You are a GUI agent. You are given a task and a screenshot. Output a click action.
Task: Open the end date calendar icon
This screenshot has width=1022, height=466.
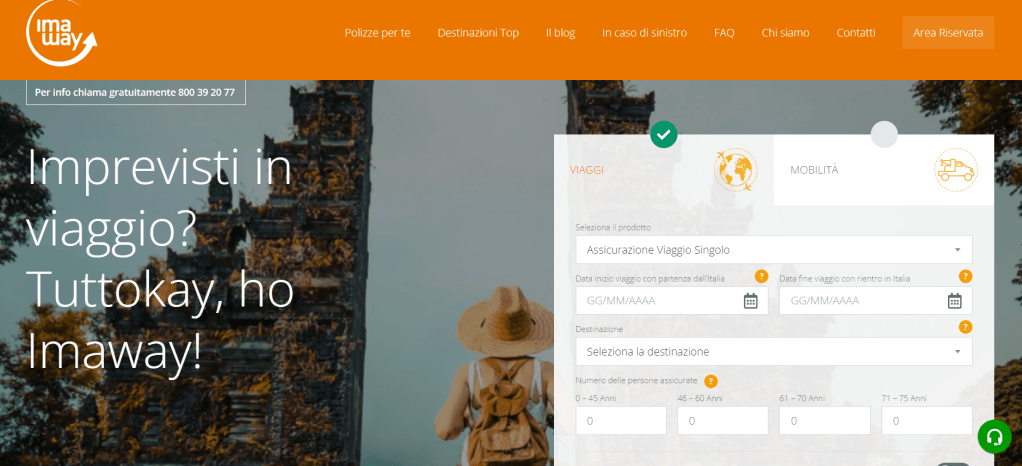[954, 301]
